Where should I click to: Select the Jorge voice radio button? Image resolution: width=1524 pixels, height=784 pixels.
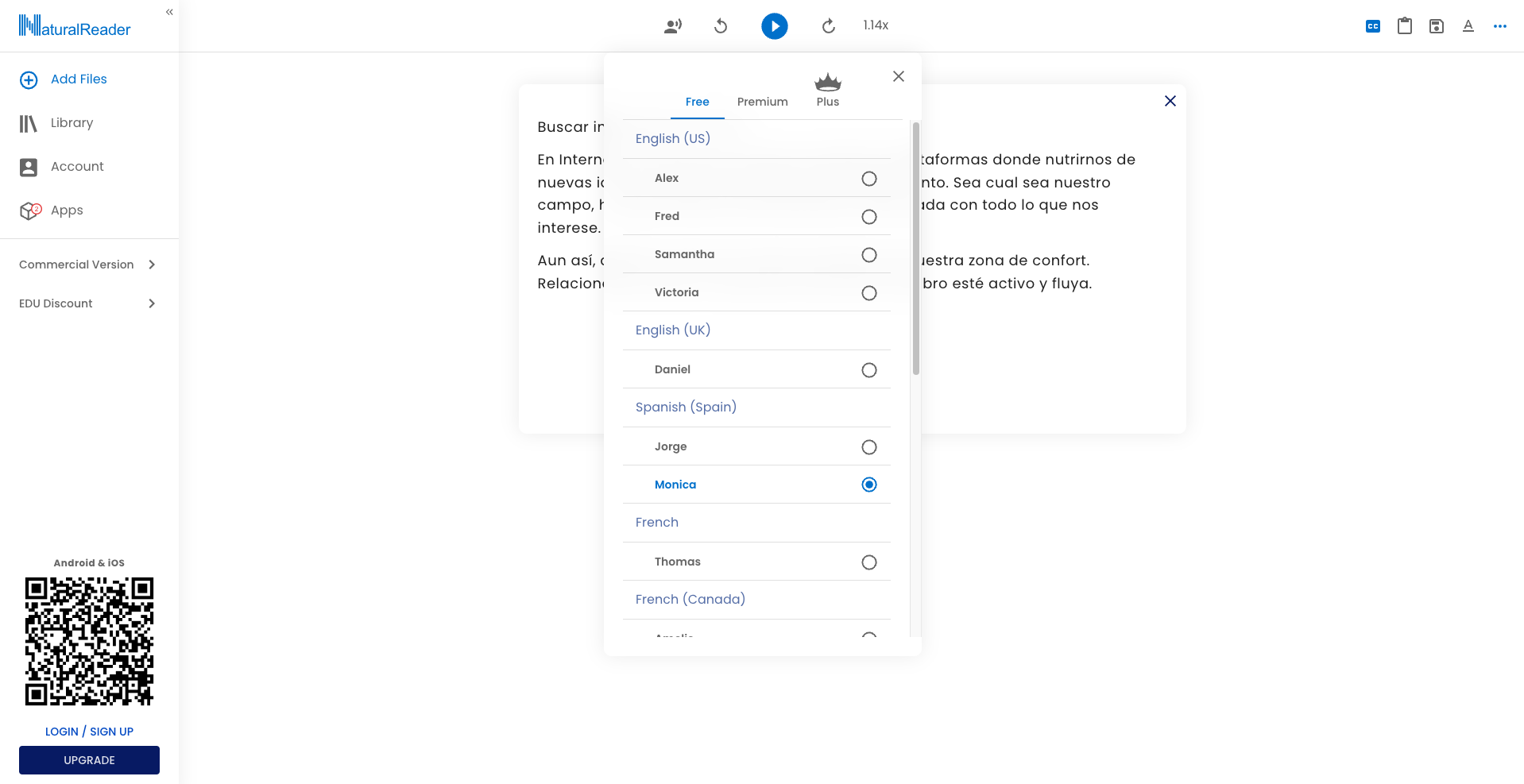[x=869, y=447]
